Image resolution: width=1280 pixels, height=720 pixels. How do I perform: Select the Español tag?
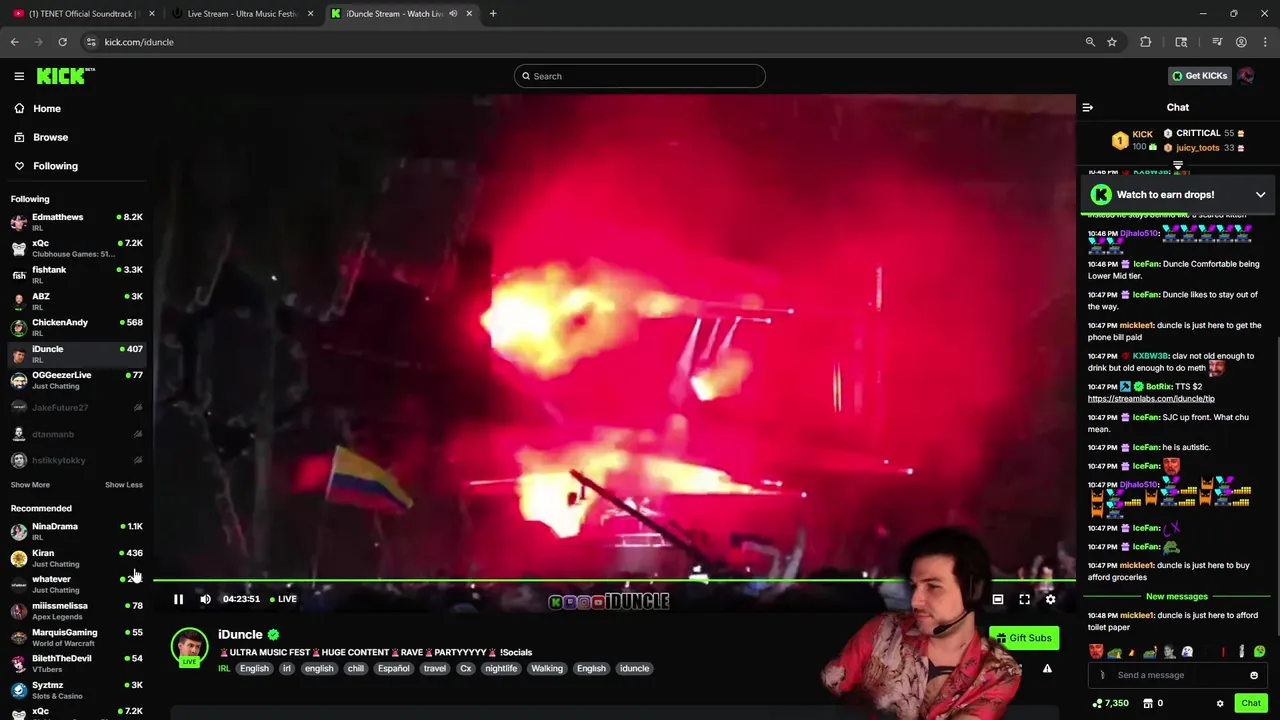pyautogui.click(x=393, y=669)
